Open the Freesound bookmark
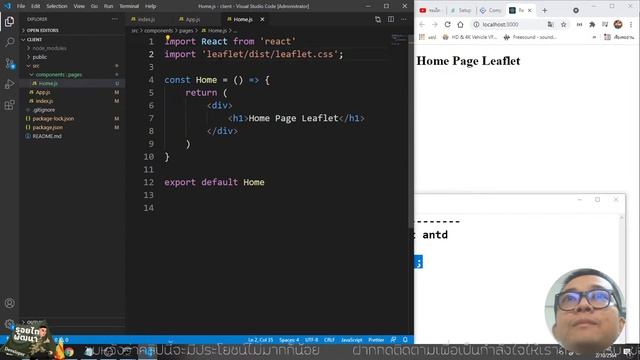 tap(530, 37)
